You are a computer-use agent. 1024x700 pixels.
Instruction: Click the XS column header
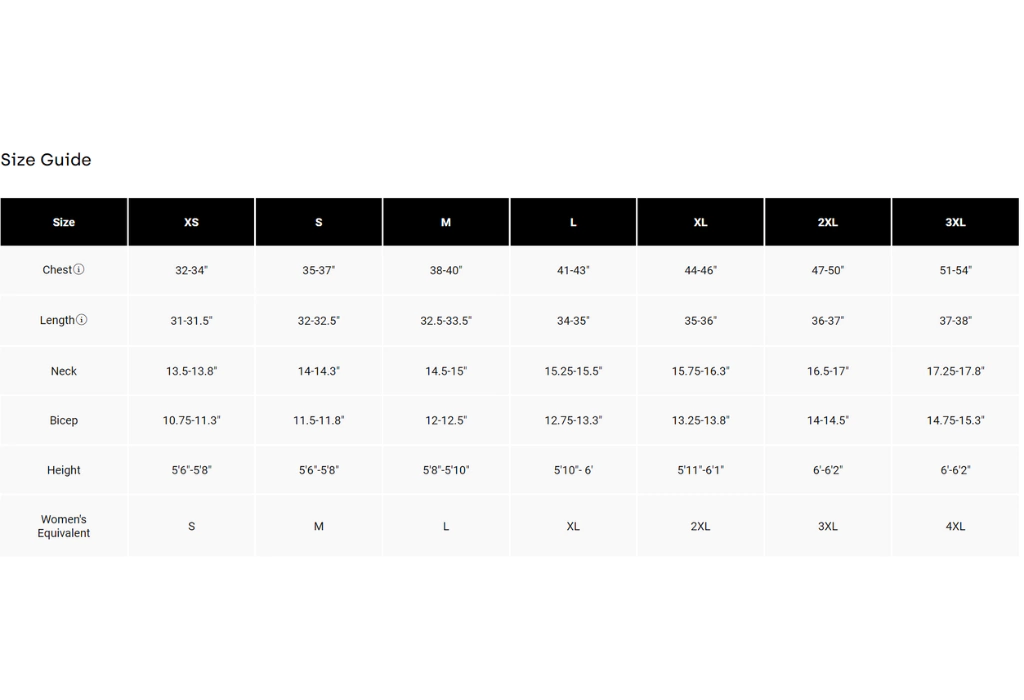pos(191,222)
